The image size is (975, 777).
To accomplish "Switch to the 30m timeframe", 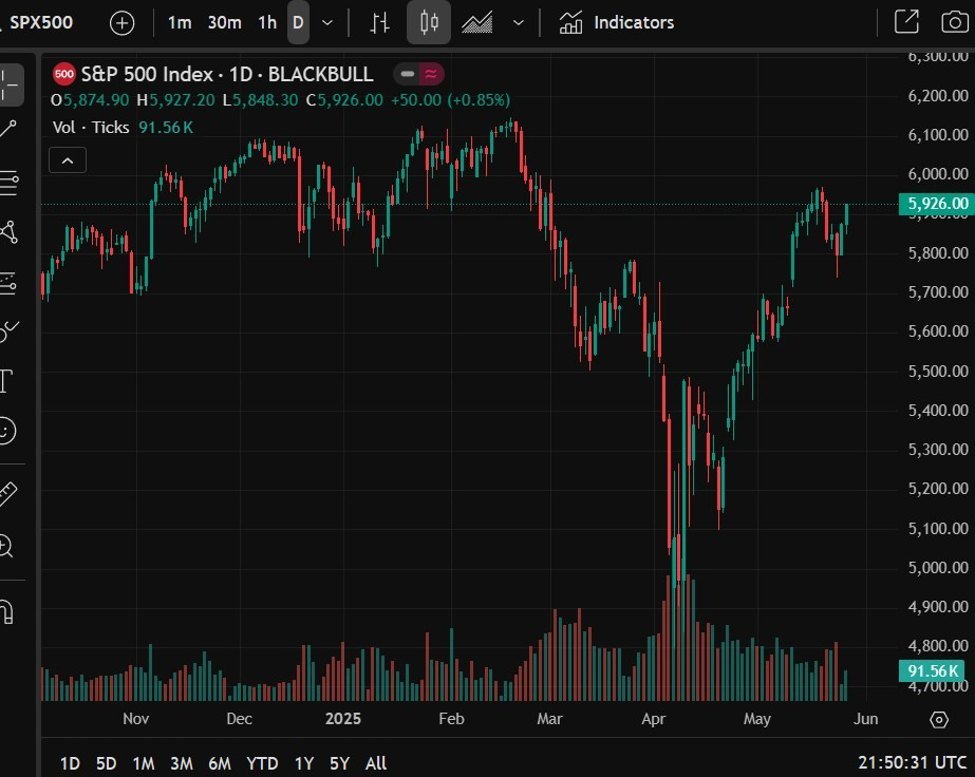I will [224, 22].
